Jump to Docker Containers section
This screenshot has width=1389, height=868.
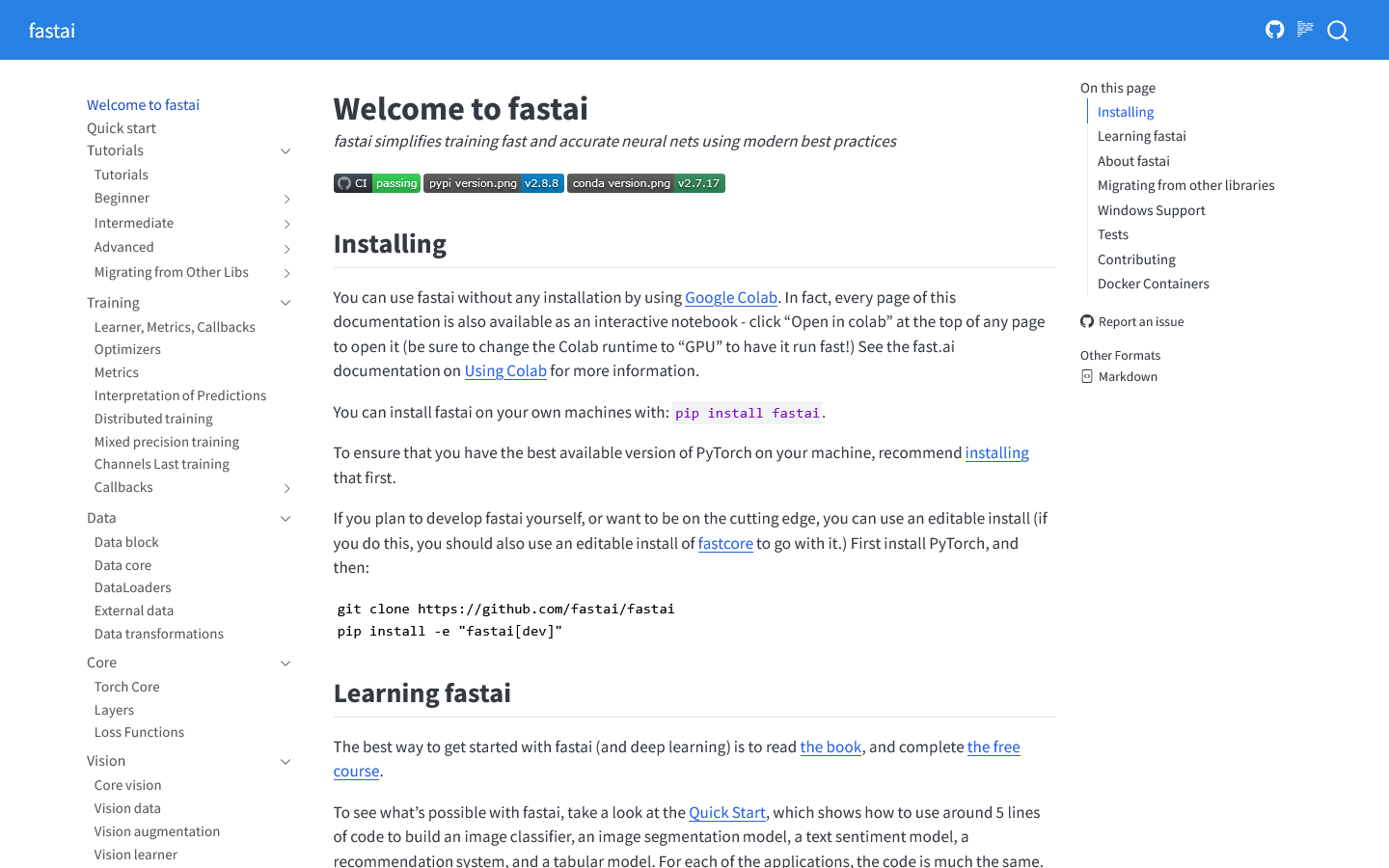[x=1154, y=284]
